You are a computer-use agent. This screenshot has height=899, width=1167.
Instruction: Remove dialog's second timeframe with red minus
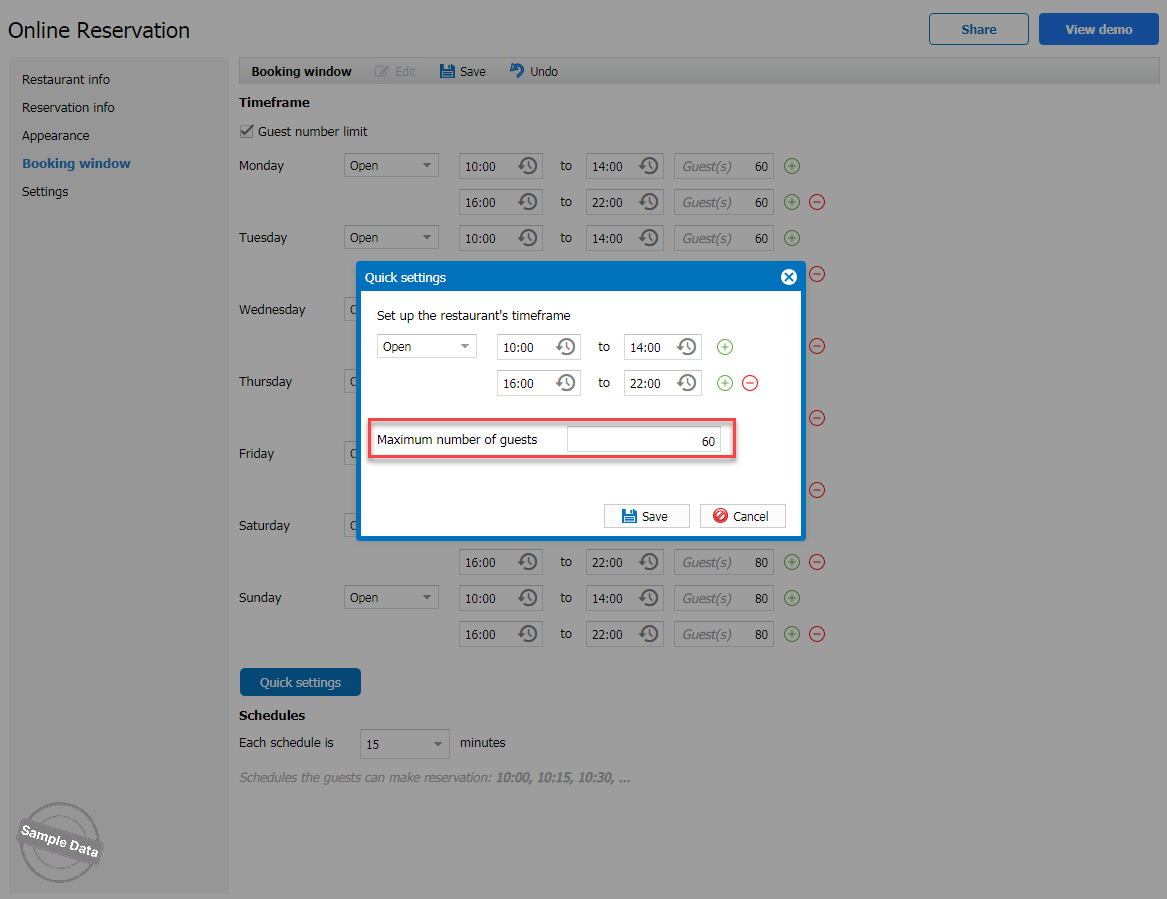click(x=750, y=383)
